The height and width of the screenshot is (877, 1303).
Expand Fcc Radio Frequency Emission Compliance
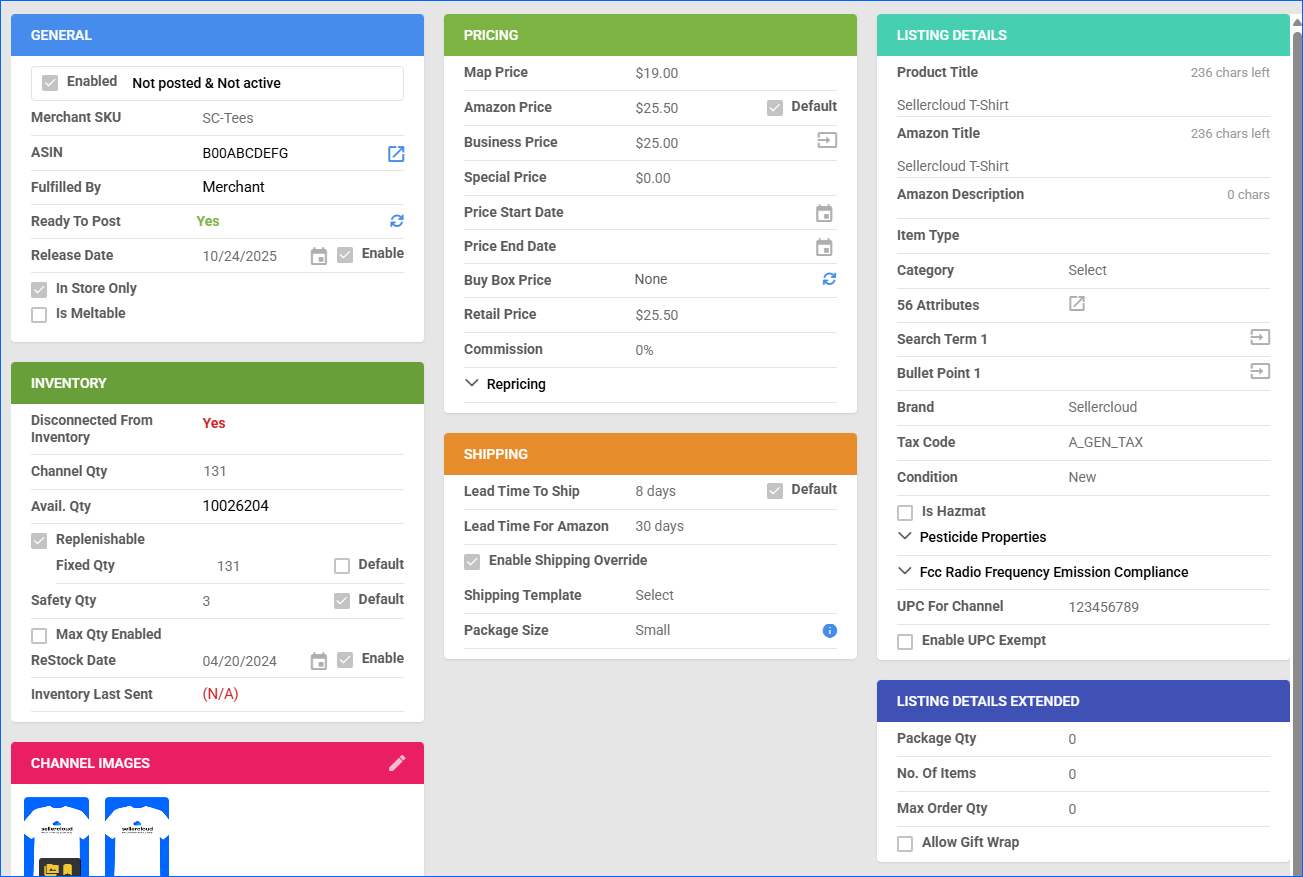[905, 572]
